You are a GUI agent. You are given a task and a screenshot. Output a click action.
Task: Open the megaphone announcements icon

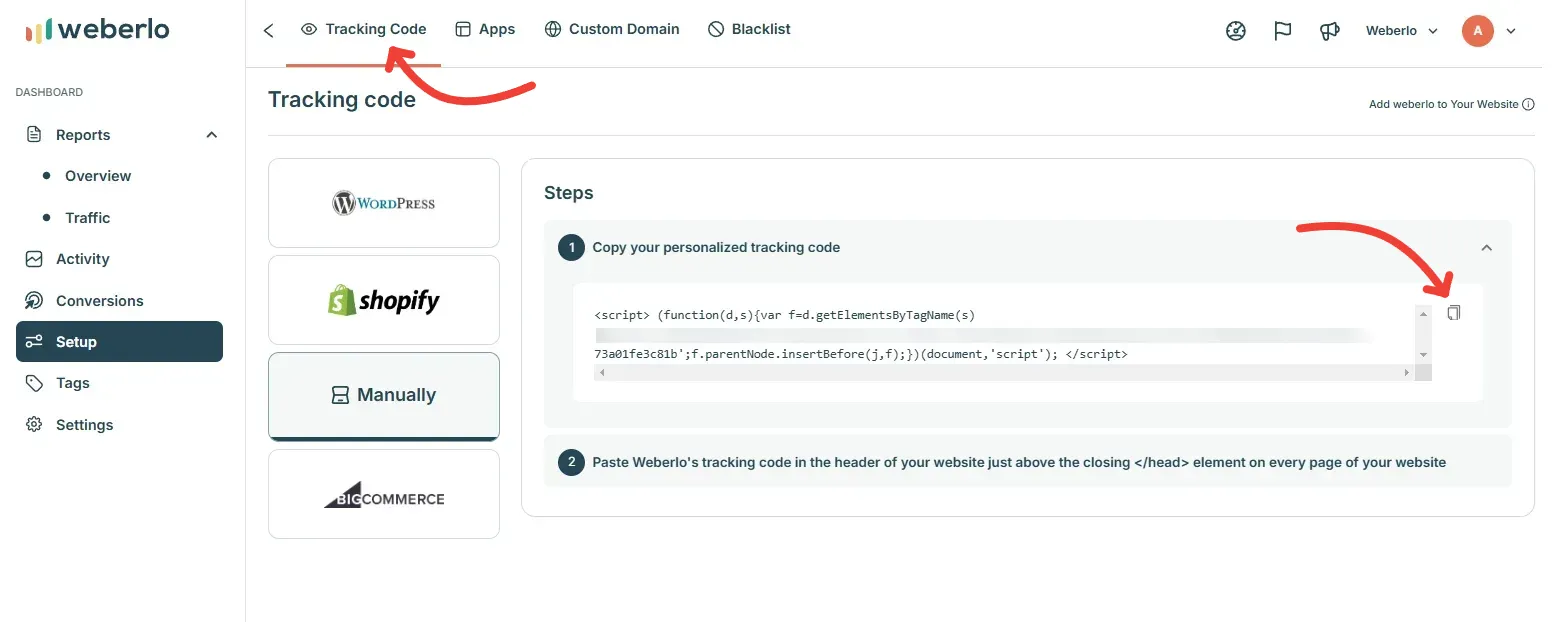tap(1329, 31)
